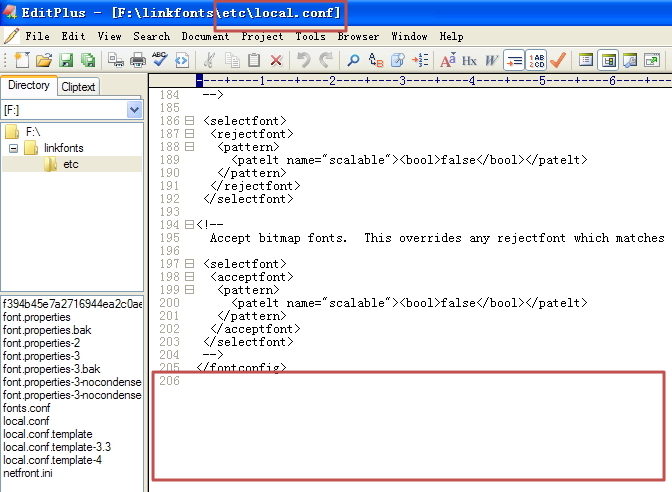The width and height of the screenshot is (672, 492).
Task: Select local.conf.template file
Action: pyautogui.click(x=48, y=434)
